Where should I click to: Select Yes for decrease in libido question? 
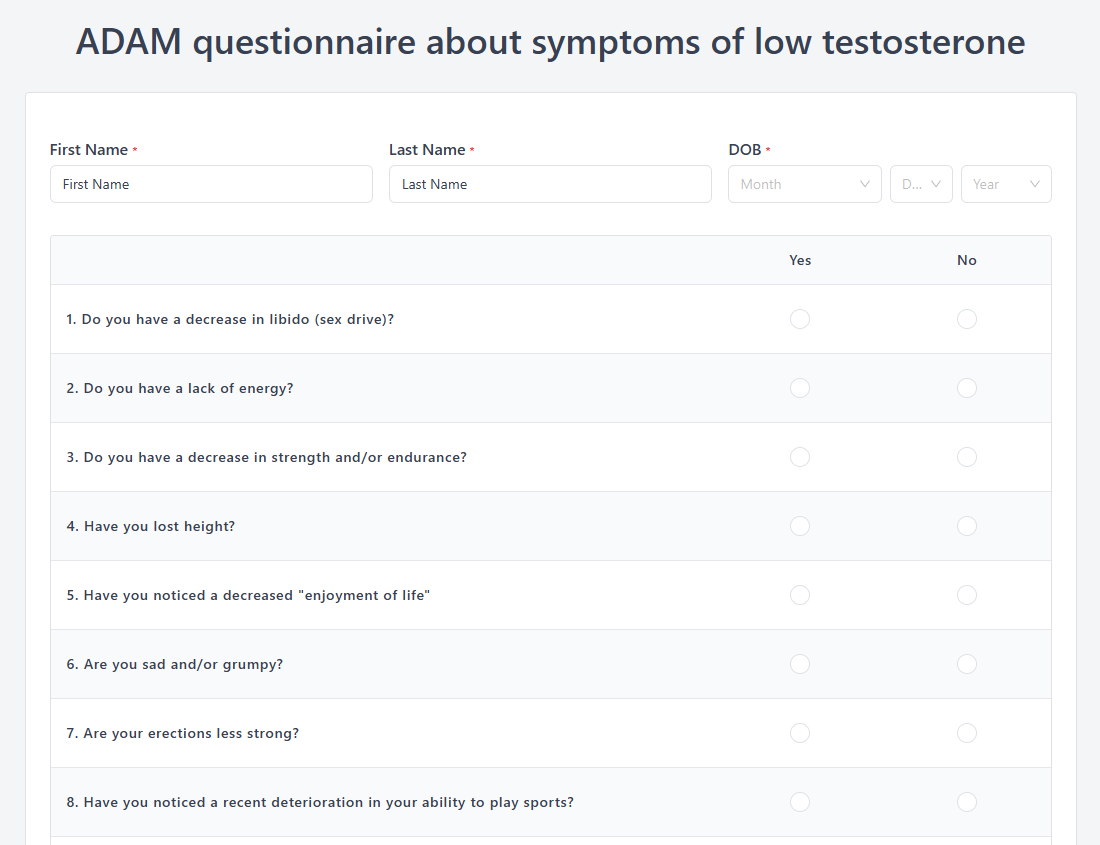800,319
